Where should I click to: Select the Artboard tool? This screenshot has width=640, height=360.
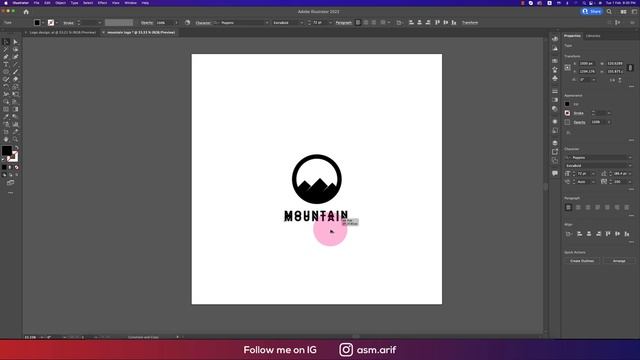(x=6, y=132)
